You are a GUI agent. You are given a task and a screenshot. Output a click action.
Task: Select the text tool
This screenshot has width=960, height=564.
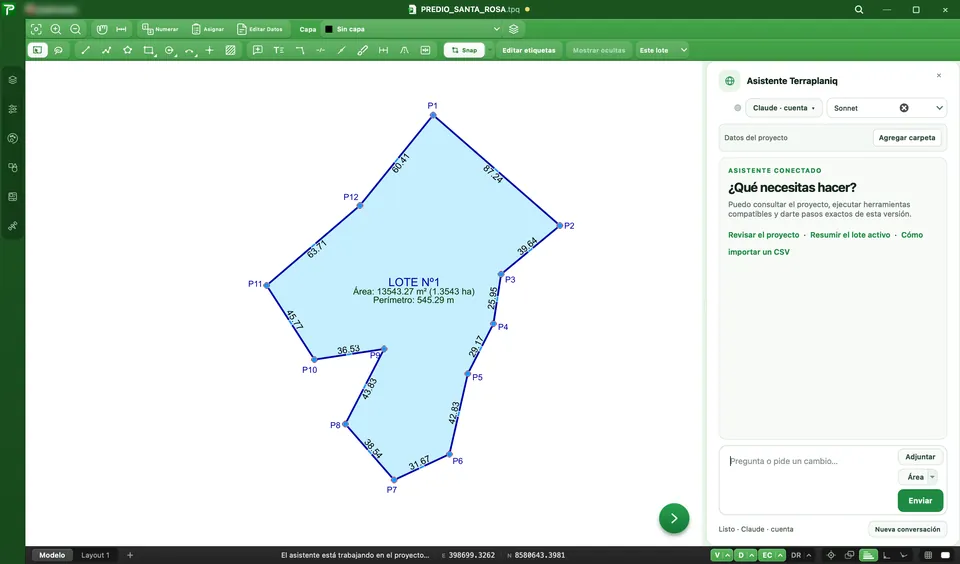point(279,50)
